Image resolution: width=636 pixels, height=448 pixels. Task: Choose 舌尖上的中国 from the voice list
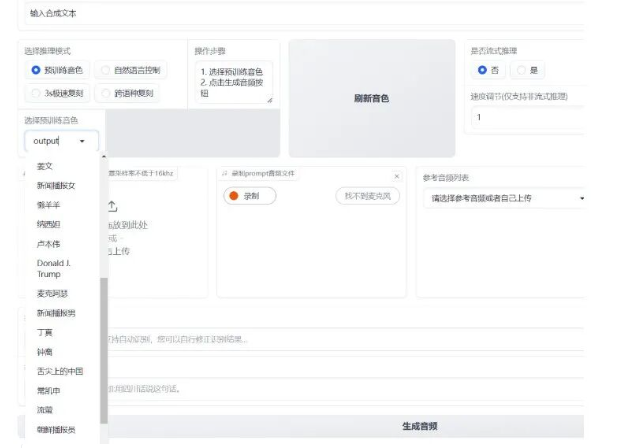[x=62, y=371]
